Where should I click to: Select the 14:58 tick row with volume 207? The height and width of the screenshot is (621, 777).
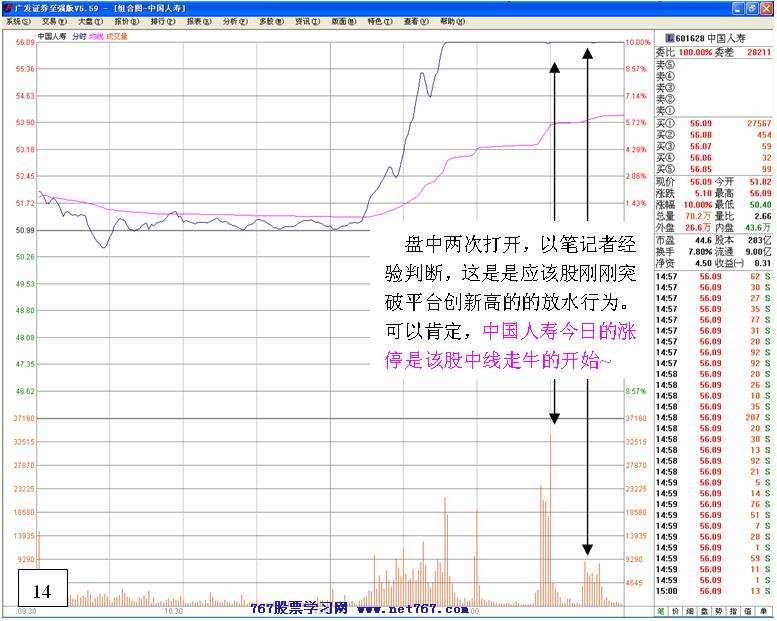point(714,418)
